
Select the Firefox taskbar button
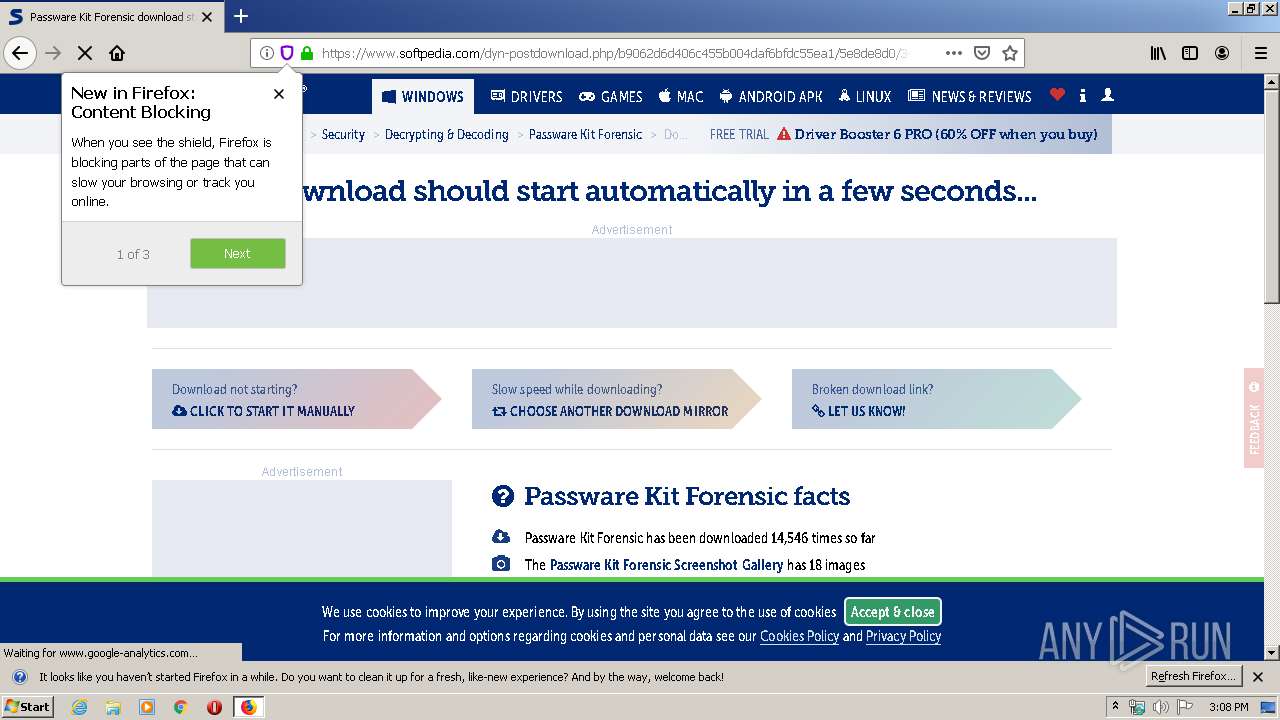click(249, 707)
